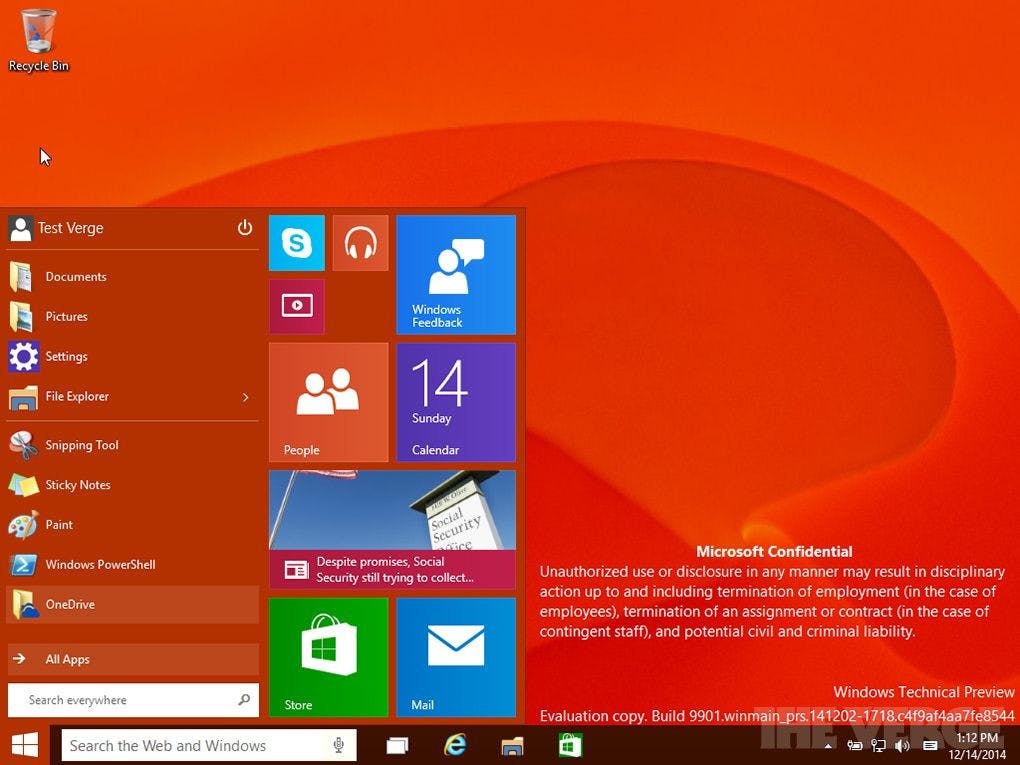
Task: Open Windows PowerShell
Action: [x=101, y=564]
